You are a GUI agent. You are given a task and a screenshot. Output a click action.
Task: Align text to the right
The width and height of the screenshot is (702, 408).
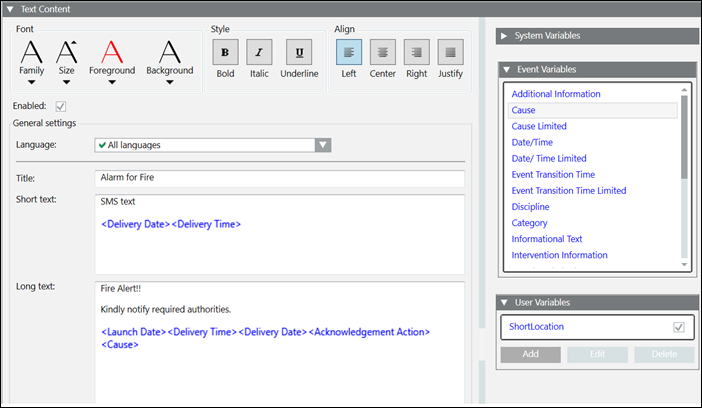tap(417, 52)
